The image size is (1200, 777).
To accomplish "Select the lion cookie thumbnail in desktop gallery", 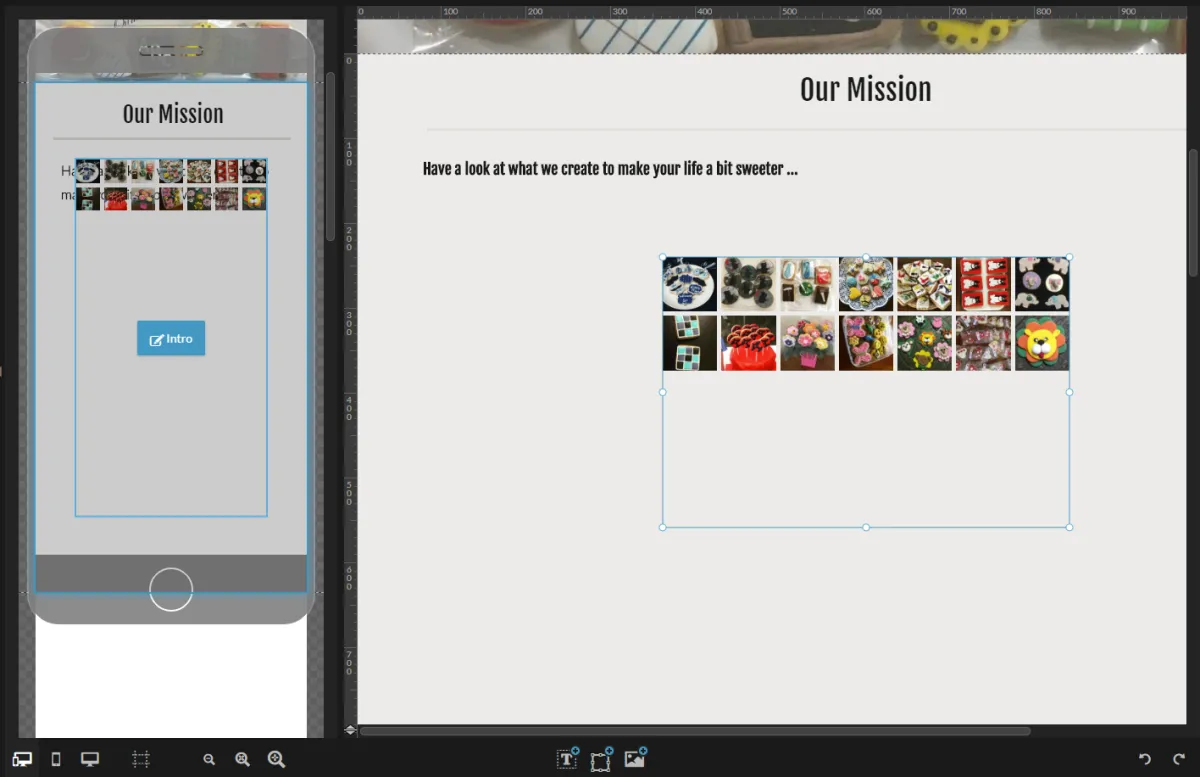I will tap(1042, 343).
